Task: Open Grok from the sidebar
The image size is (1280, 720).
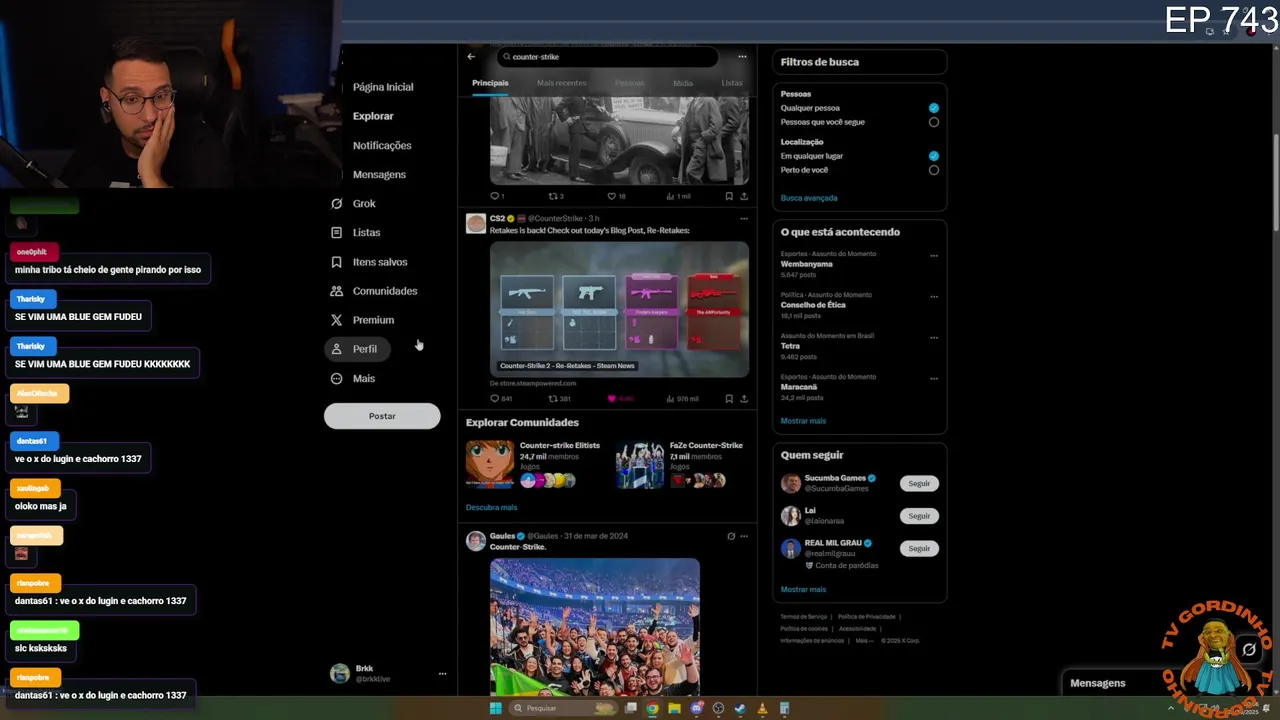Action: pos(353,203)
